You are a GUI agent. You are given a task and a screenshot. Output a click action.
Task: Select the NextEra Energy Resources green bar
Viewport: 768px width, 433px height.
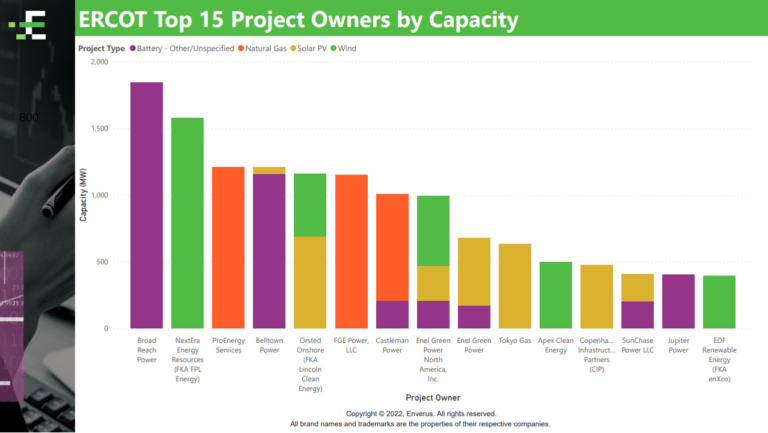pyautogui.click(x=187, y=223)
